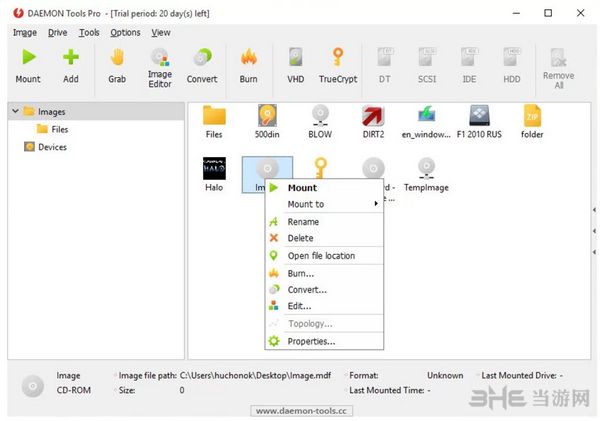Select the Halo image
600x421 pixels.
click(214, 175)
